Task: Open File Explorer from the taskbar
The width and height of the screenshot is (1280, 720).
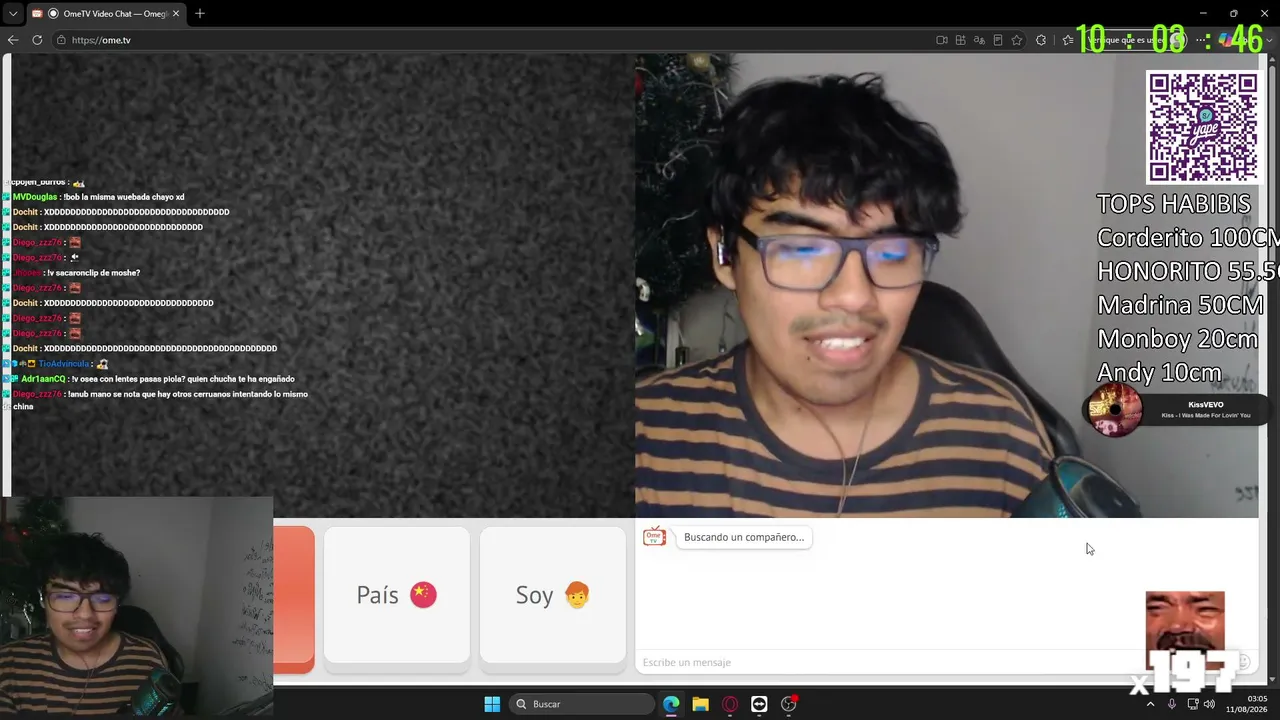Action: [x=700, y=704]
